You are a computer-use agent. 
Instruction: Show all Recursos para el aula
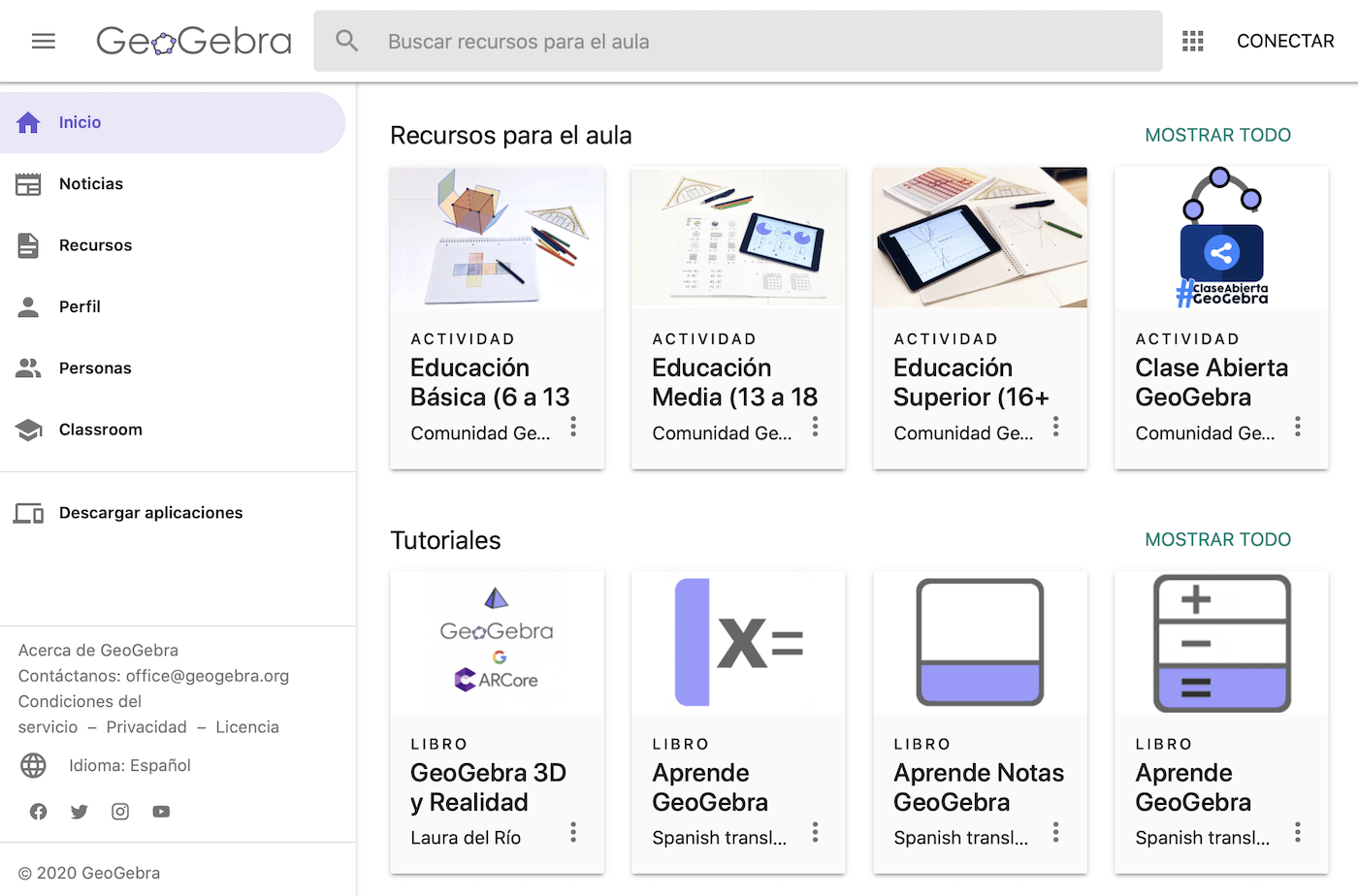[x=1217, y=135]
